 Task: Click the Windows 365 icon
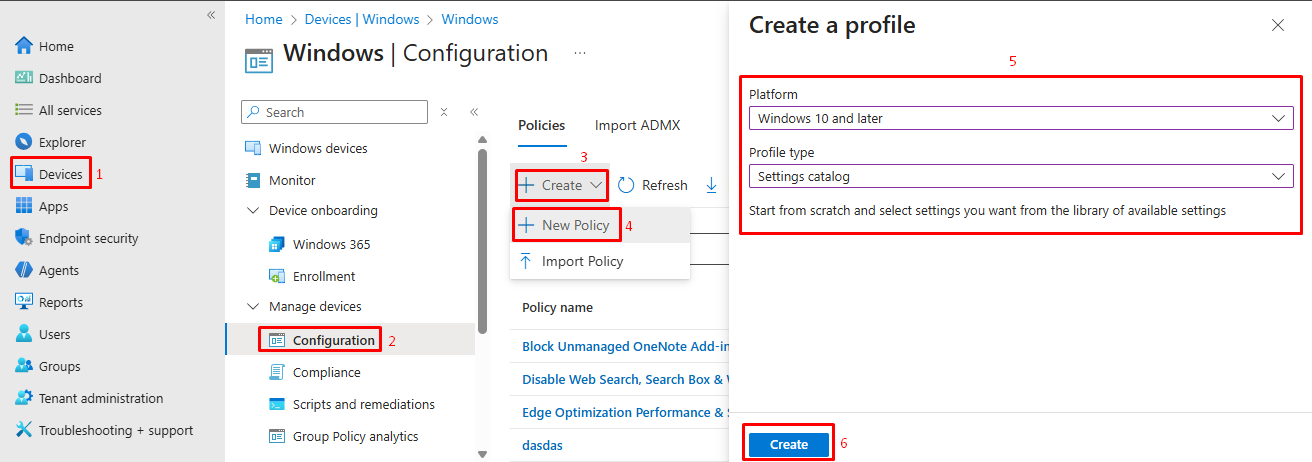tap(277, 244)
